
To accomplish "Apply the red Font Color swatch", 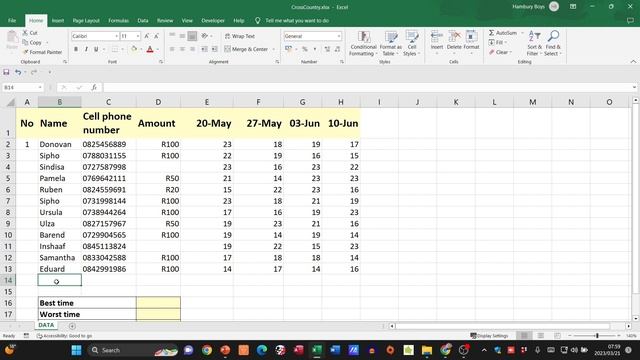I will 150,49.
